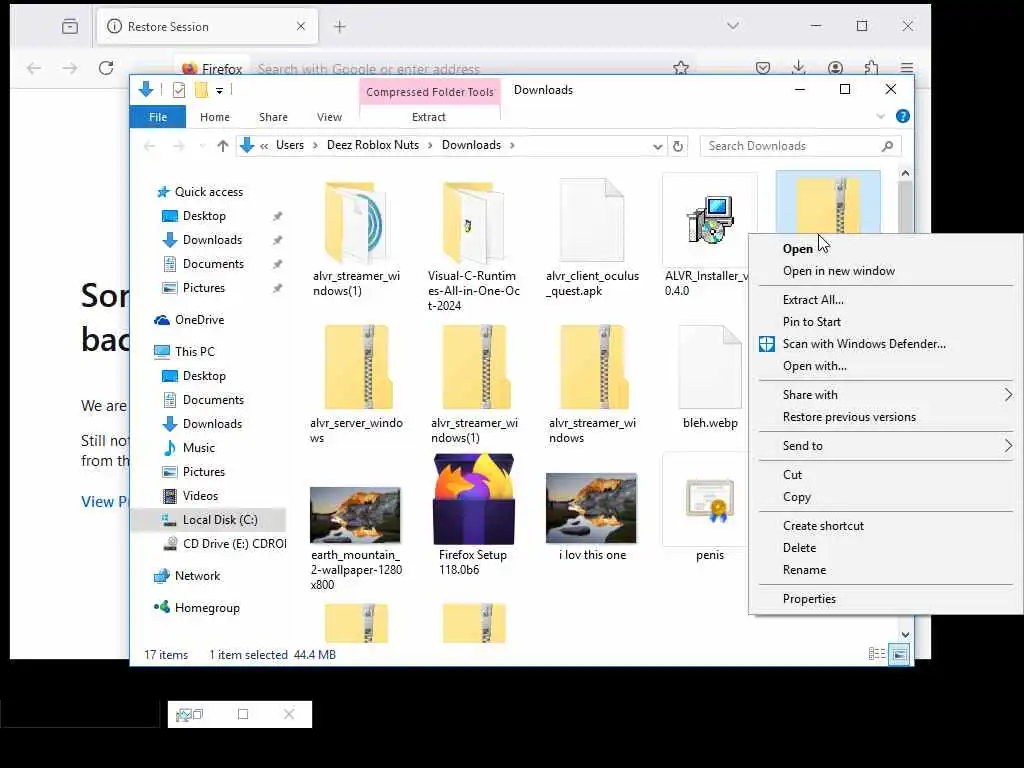
Task: Switch to details view layout
Action: click(x=876, y=654)
